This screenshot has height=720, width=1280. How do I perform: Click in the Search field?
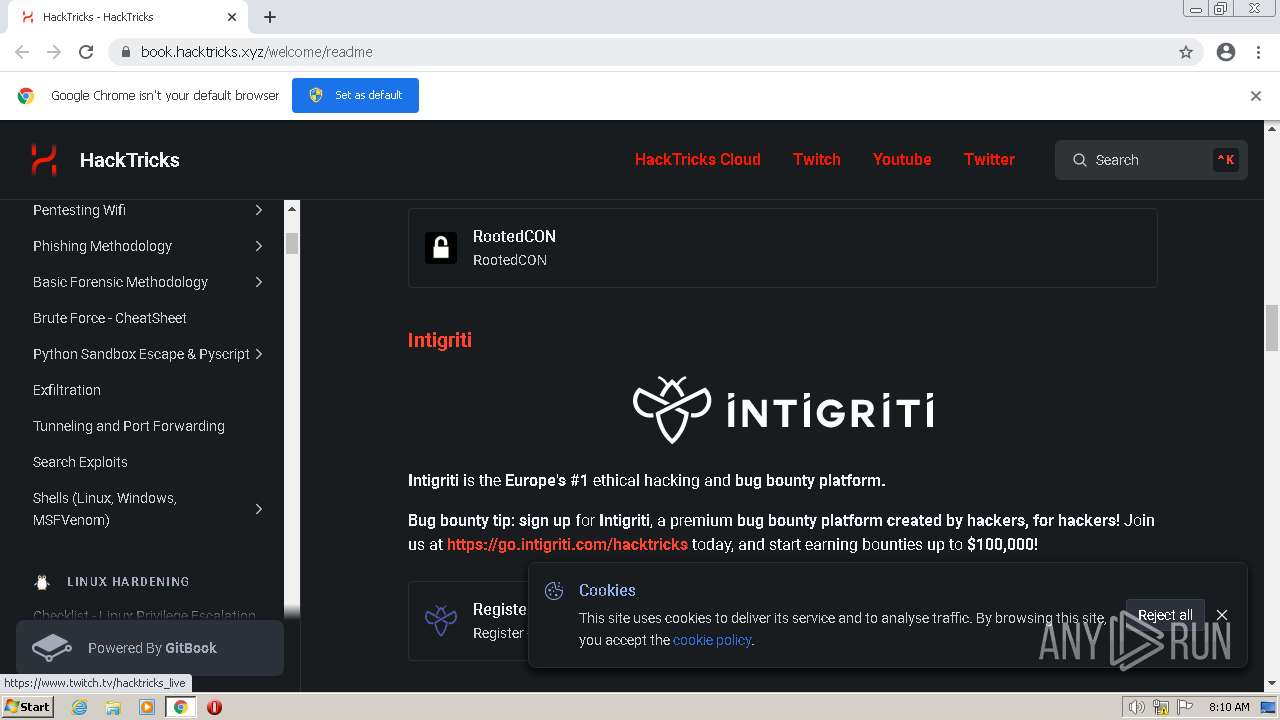[1151, 160]
